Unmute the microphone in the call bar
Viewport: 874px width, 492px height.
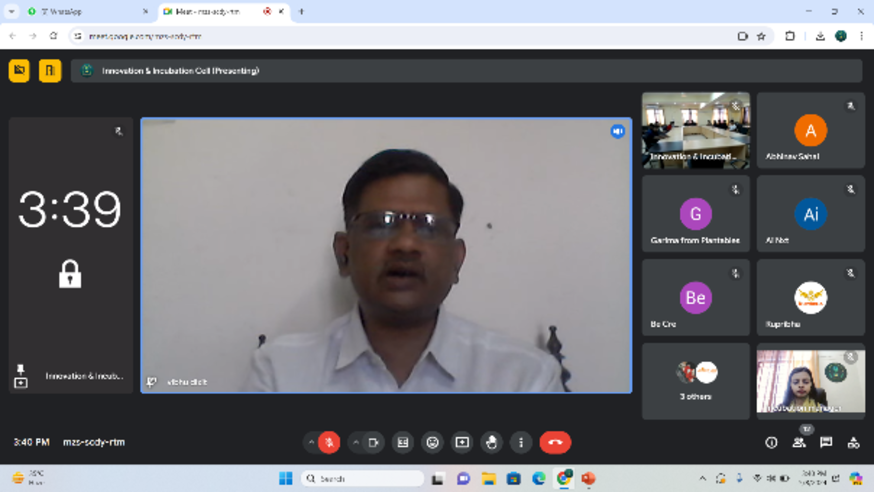point(329,442)
